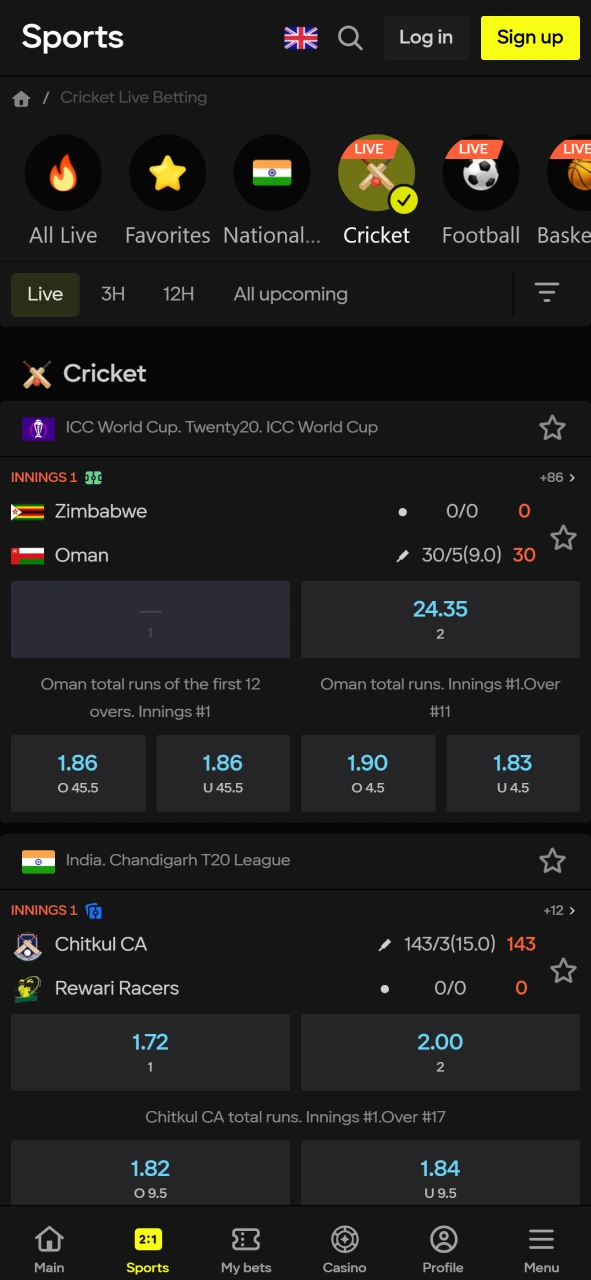
Task: Go home using the breadcrumb house icon
Action: click(21, 97)
